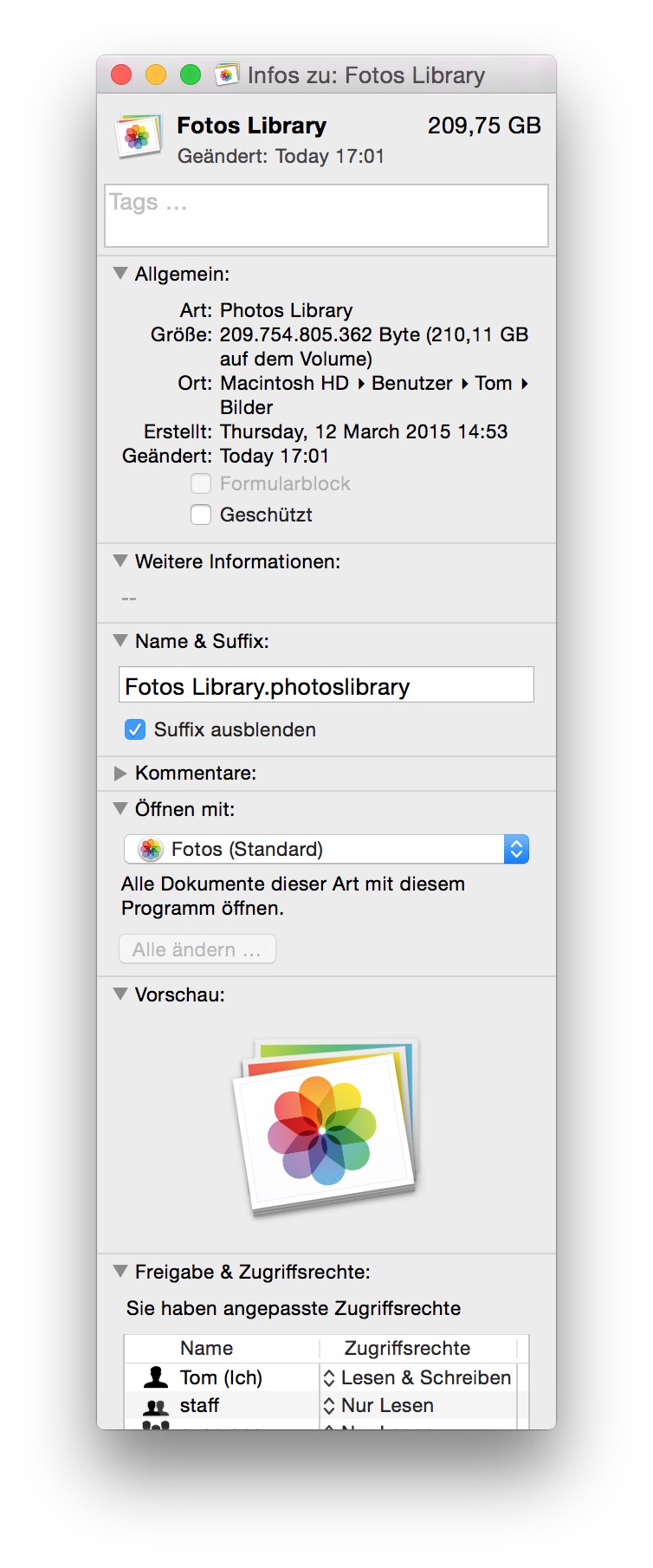This screenshot has height=1568, width=653.
Task: Click the green zoom window button
Action: click(191, 75)
